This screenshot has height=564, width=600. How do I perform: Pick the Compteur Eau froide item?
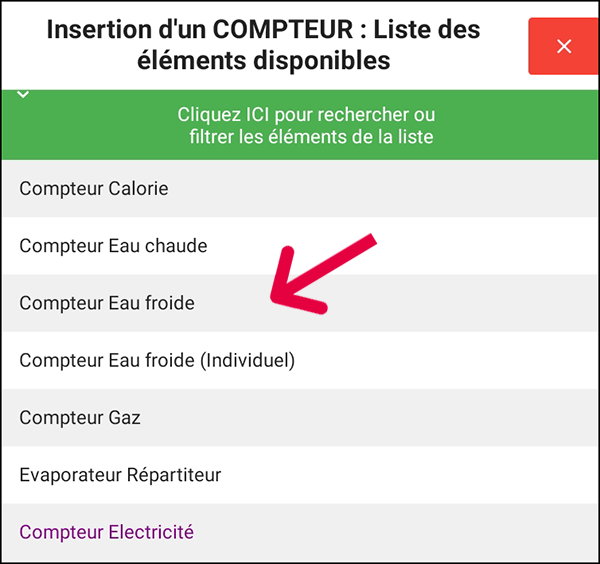click(107, 302)
